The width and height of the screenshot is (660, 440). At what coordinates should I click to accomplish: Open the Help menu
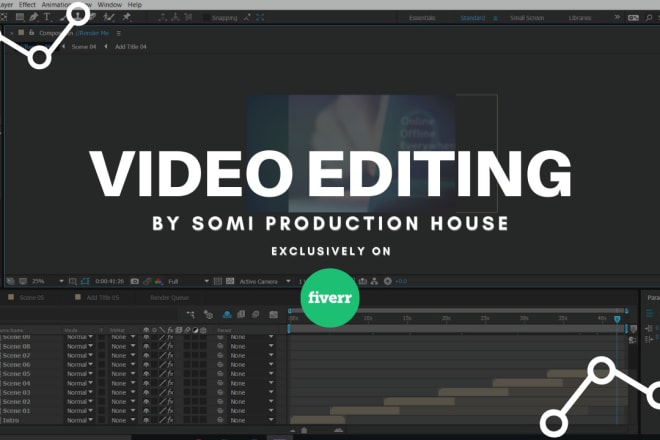[x=135, y=5]
